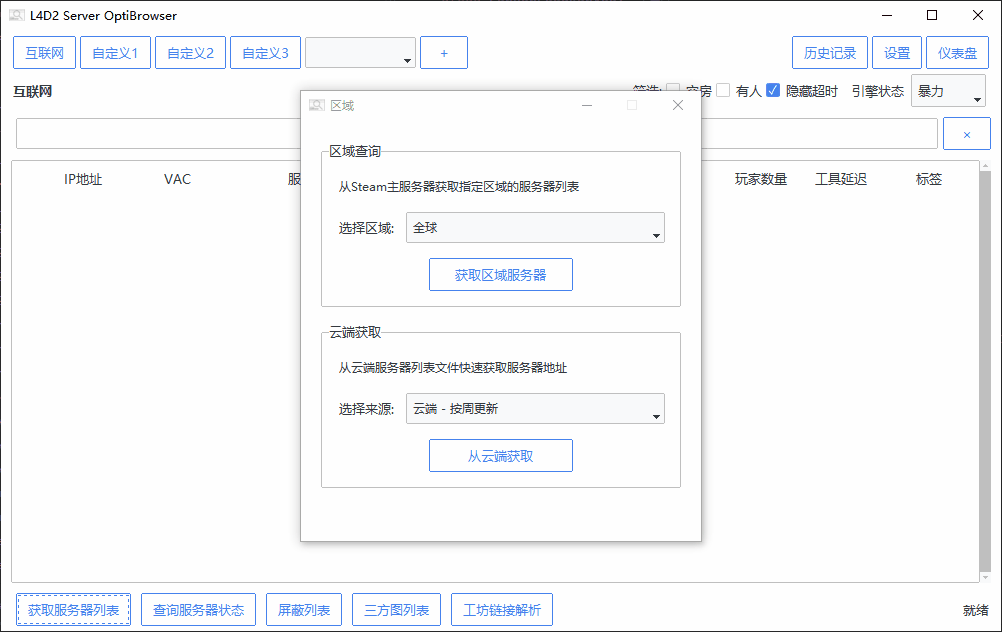
Task: Open the 选择区域 dropdown showing 全球
Action: pyautogui.click(x=535, y=229)
